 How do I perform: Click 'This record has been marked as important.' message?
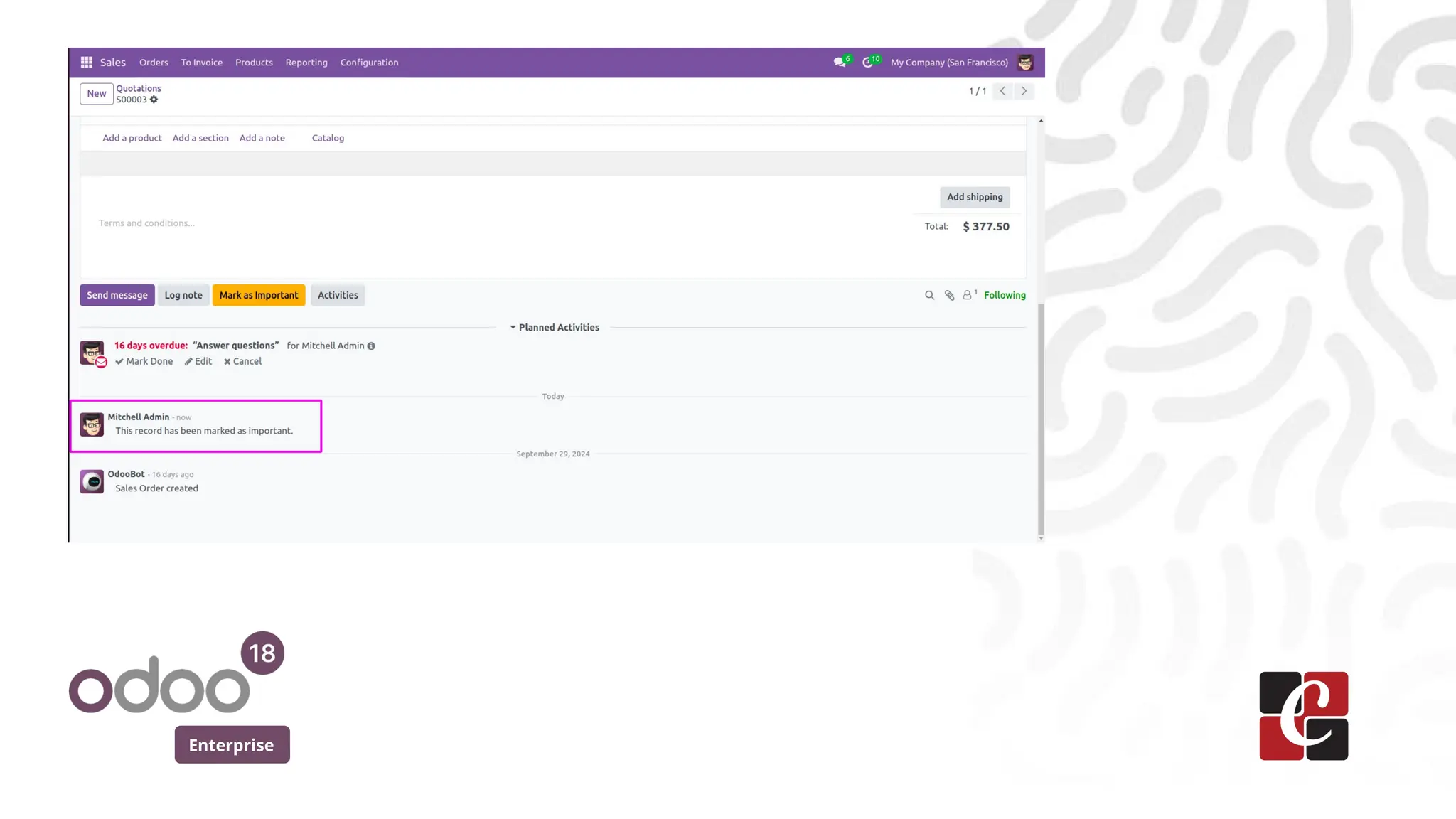[x=204, y=431]
